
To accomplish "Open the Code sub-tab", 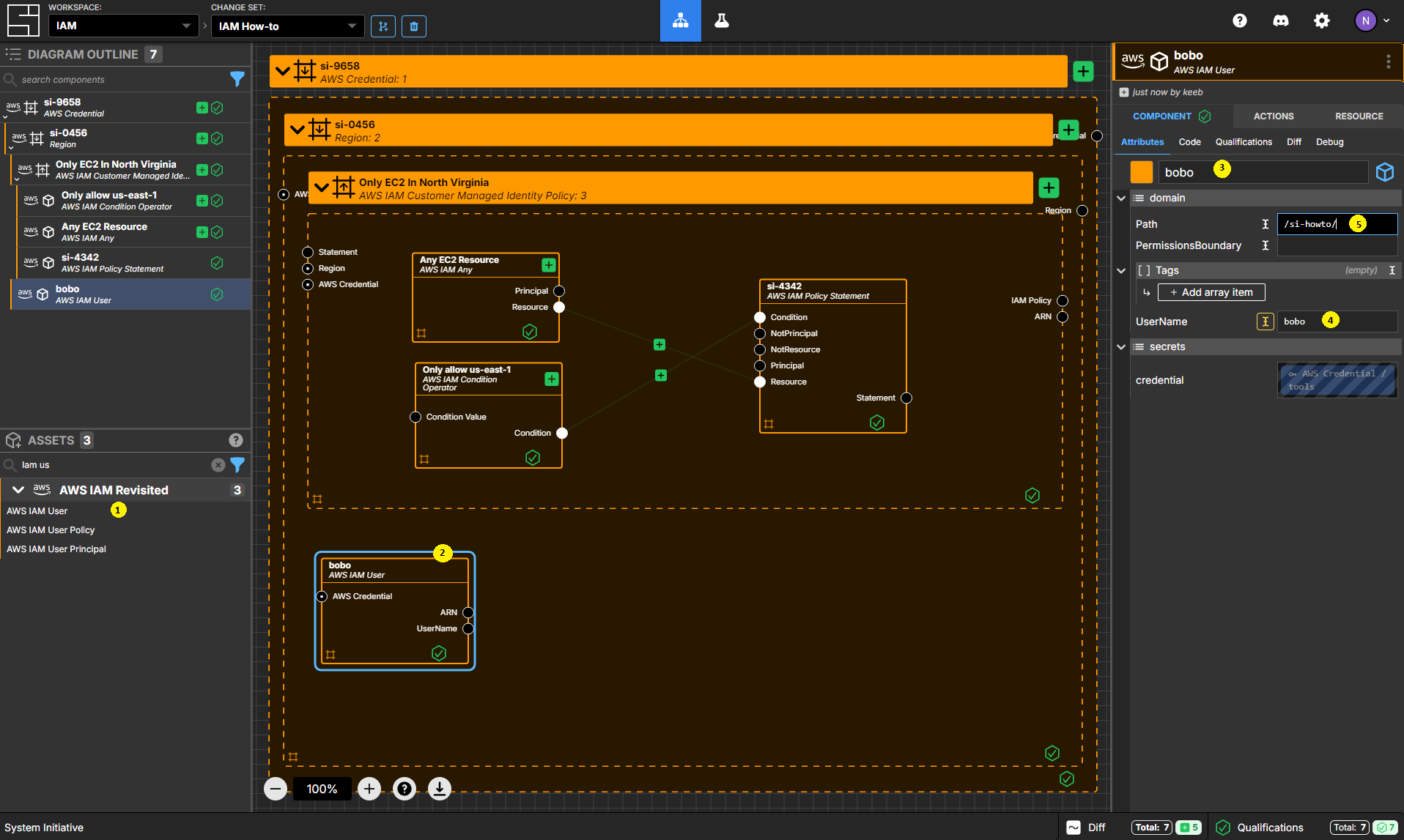I will [x=1189, y=142].
